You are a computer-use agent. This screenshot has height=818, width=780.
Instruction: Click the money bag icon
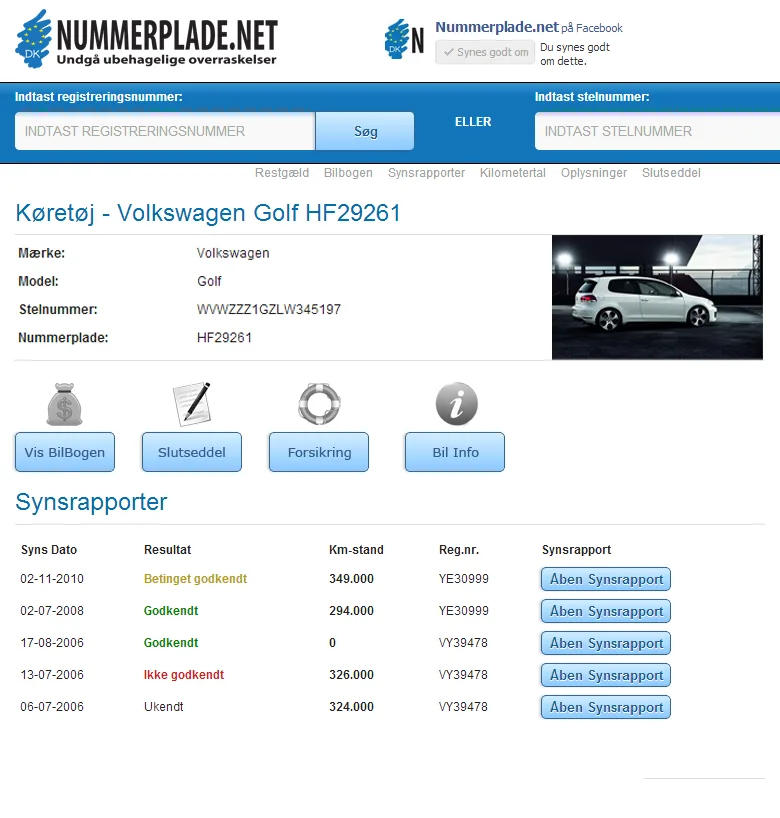point(64,404)
